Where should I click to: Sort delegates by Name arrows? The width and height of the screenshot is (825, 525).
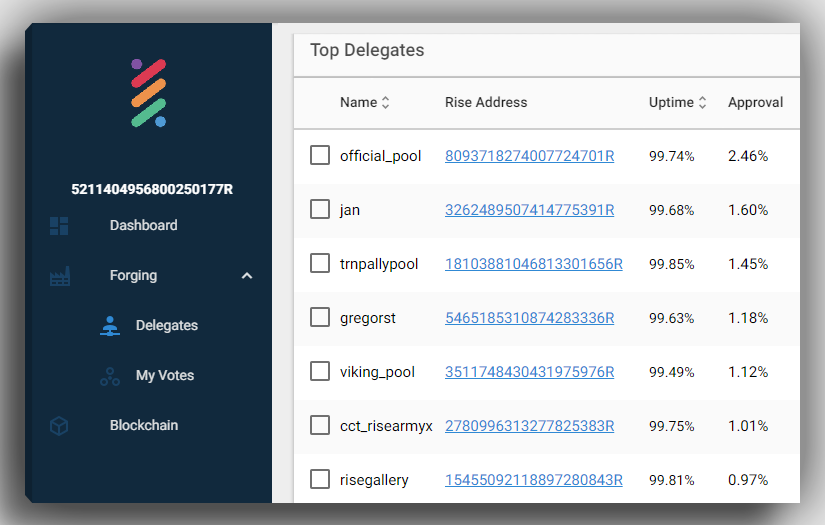(x=386, y=102)
